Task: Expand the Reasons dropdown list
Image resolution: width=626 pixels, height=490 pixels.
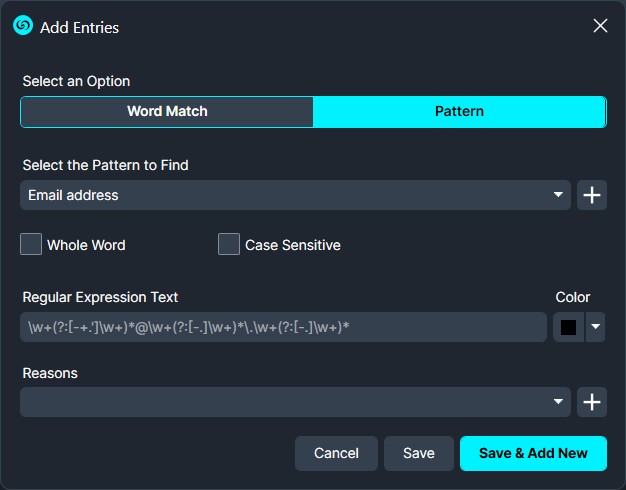Action: tap(290, 402)
